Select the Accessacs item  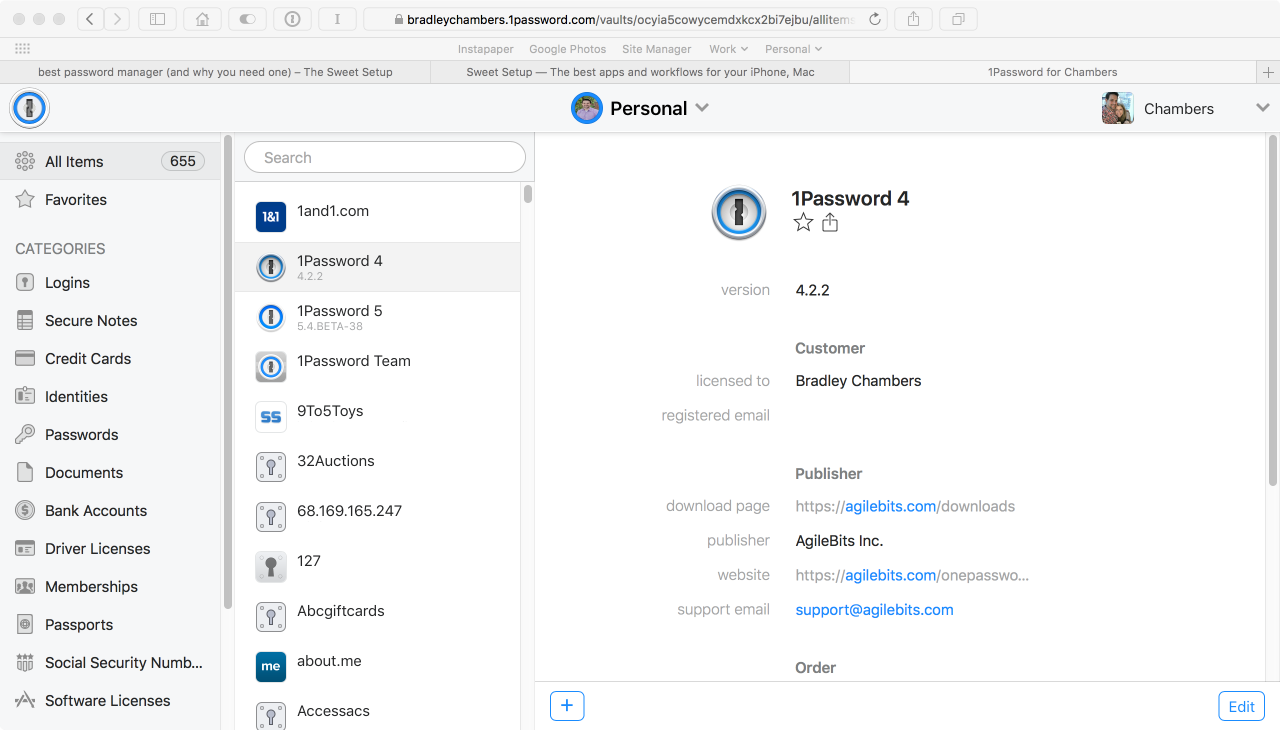click(378, 712)
